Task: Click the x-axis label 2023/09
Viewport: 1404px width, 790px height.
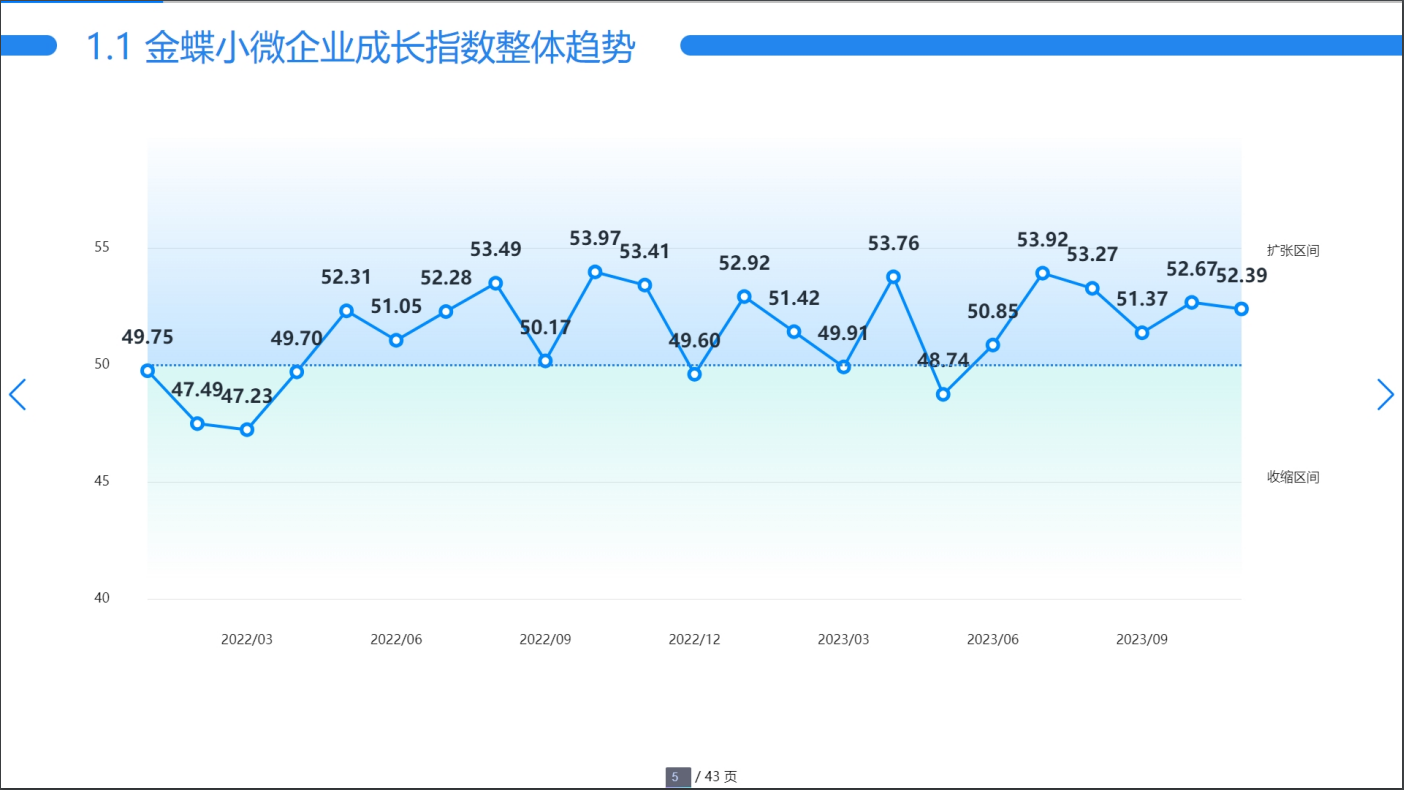Action: tap(1142, 639)
